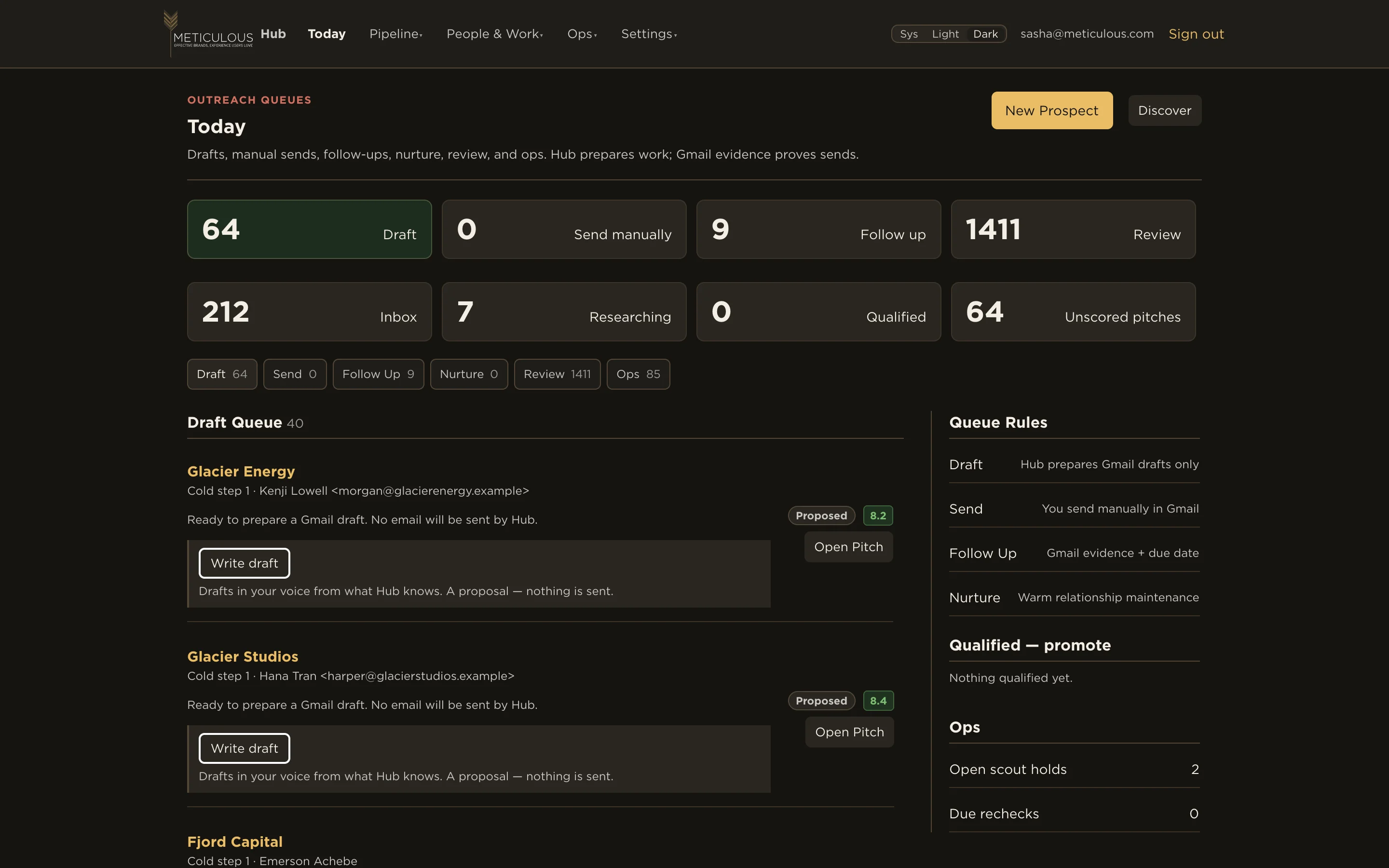Open the Qualified stat card
This screenshot has width=1389, height=868.
click(818, 312)
